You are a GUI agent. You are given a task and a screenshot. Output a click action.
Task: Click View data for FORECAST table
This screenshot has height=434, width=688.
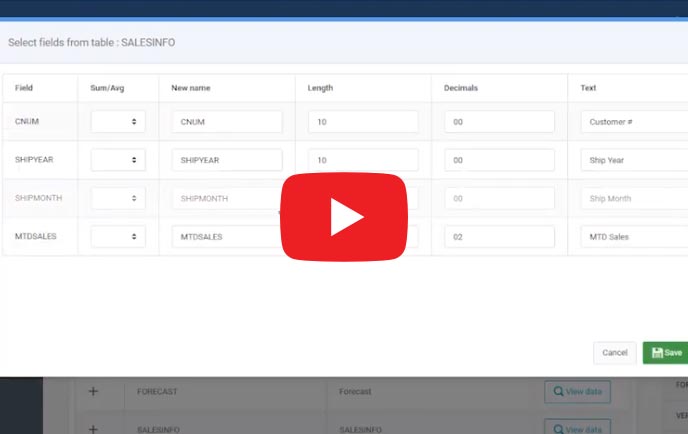577,392
